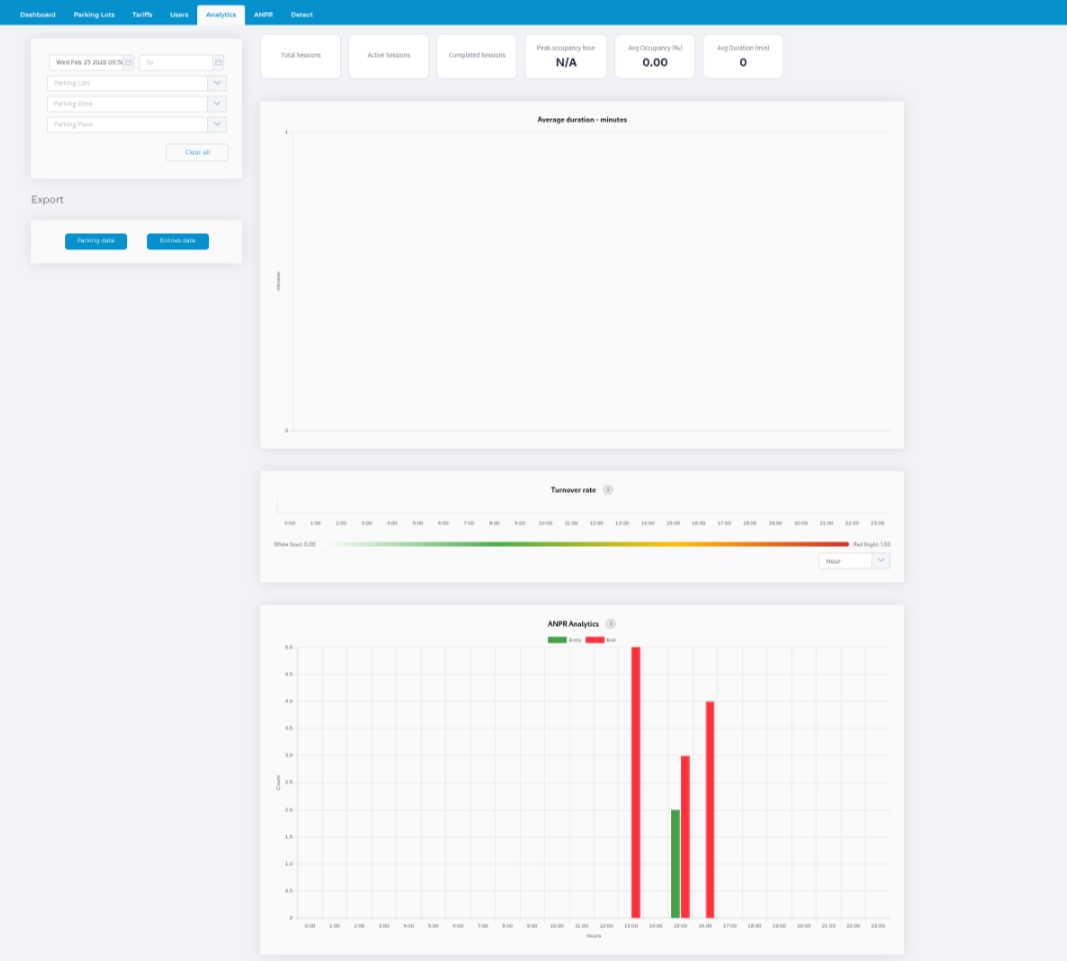
Task: Export Parking data
Action: [x=96, y=241]
